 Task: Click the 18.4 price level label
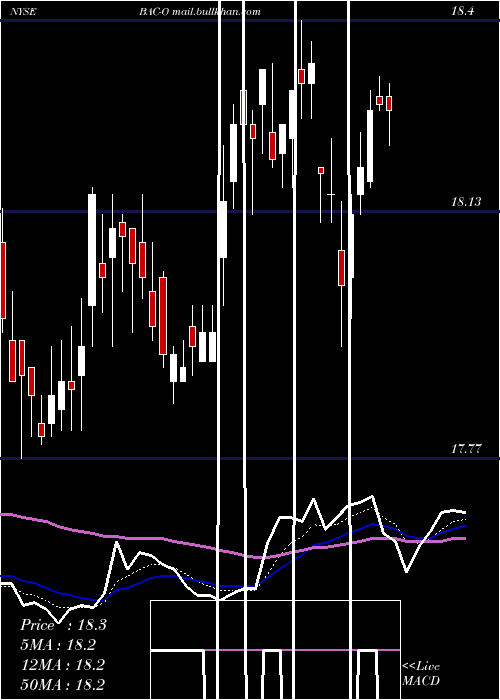tap(462, 12)
